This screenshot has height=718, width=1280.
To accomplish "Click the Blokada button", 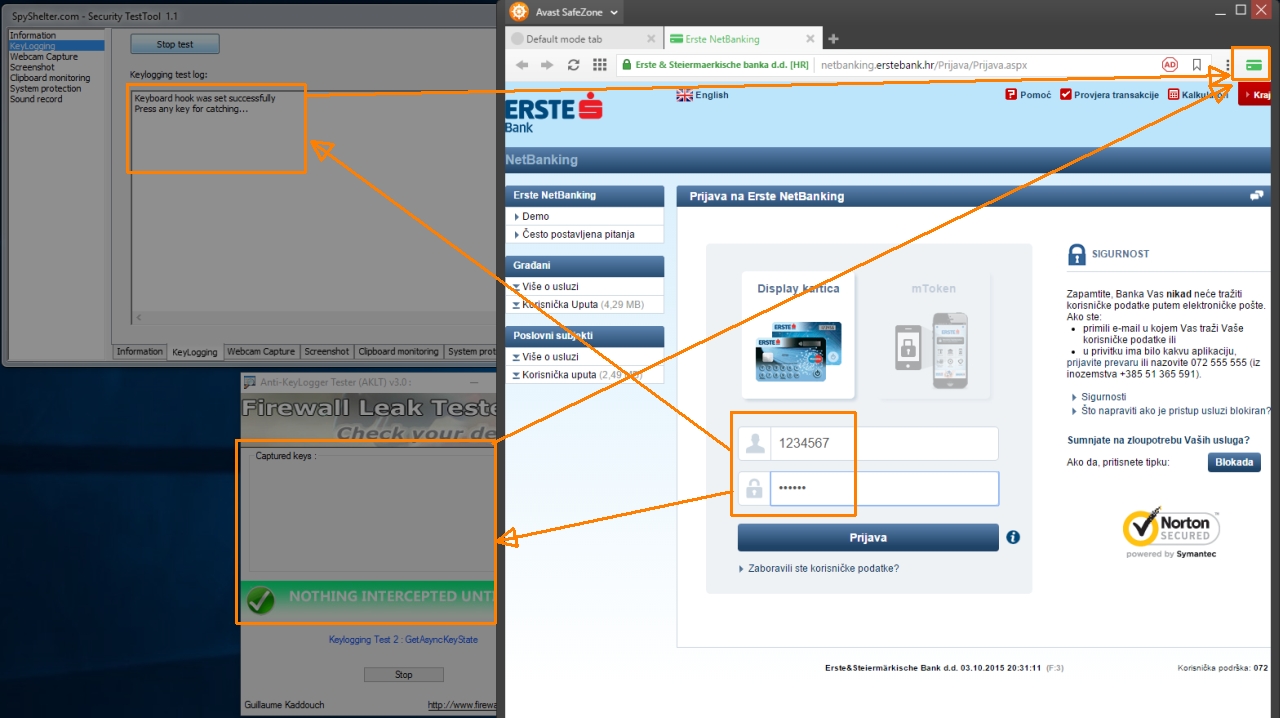I will (1235, 462).
